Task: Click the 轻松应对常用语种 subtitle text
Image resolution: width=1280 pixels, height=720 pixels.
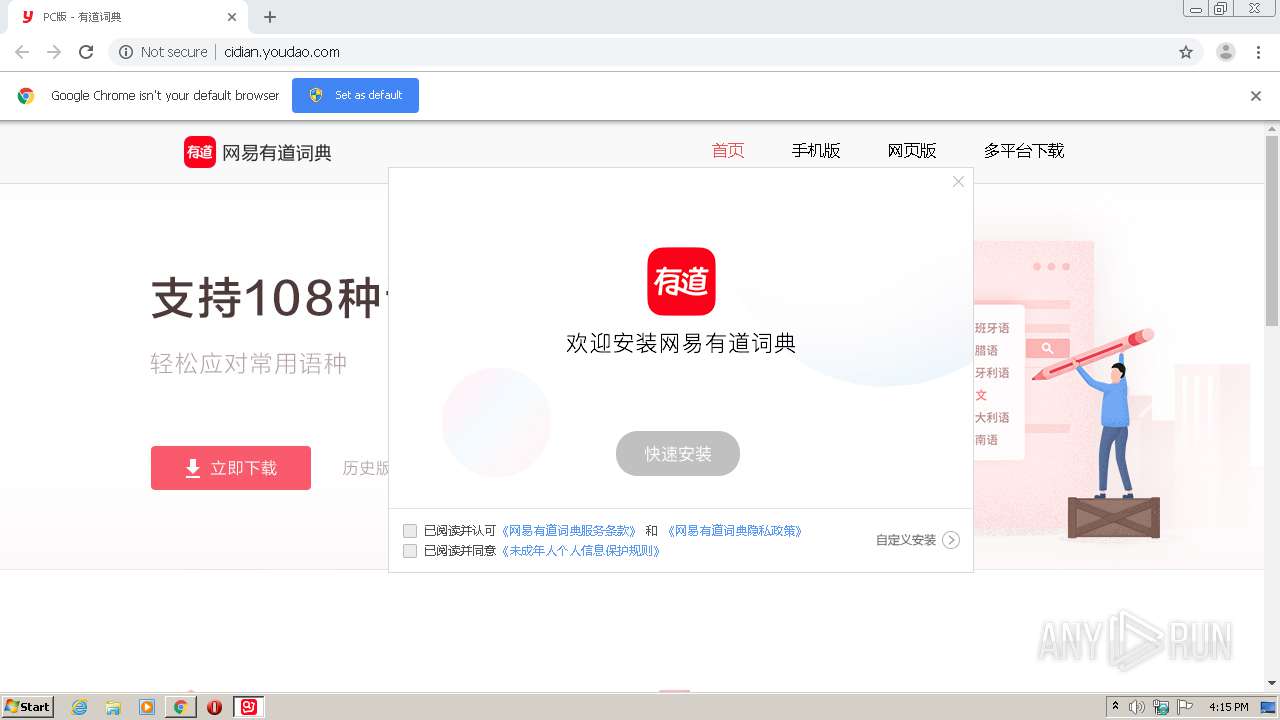Action: point(249,363)
